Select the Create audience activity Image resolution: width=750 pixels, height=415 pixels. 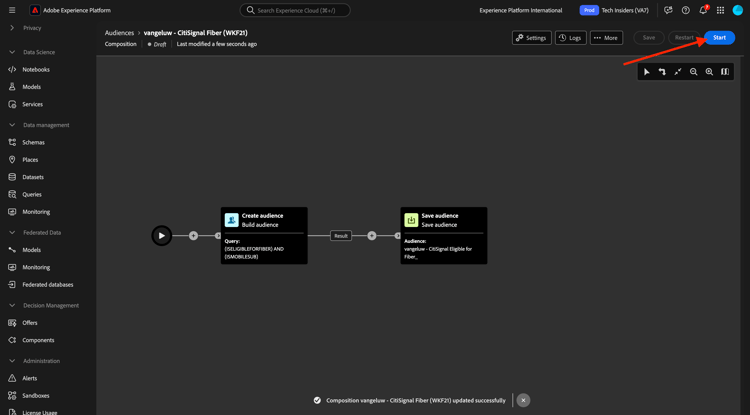pyautogui.click(x=264, y=236)
